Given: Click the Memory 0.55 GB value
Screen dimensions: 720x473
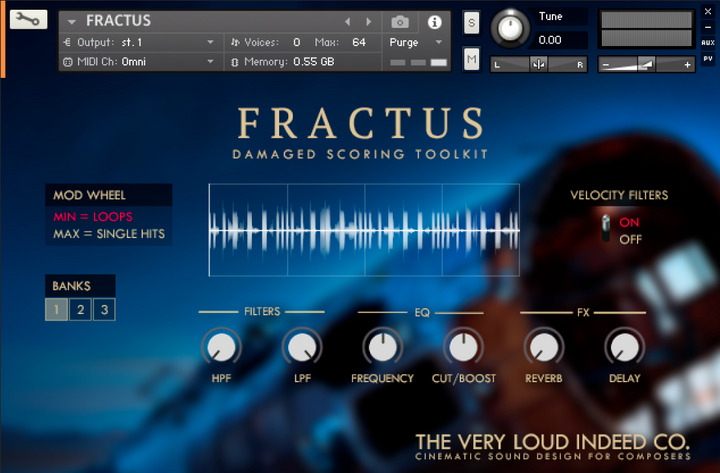Looking at the screenshot, I should [314, 62].
